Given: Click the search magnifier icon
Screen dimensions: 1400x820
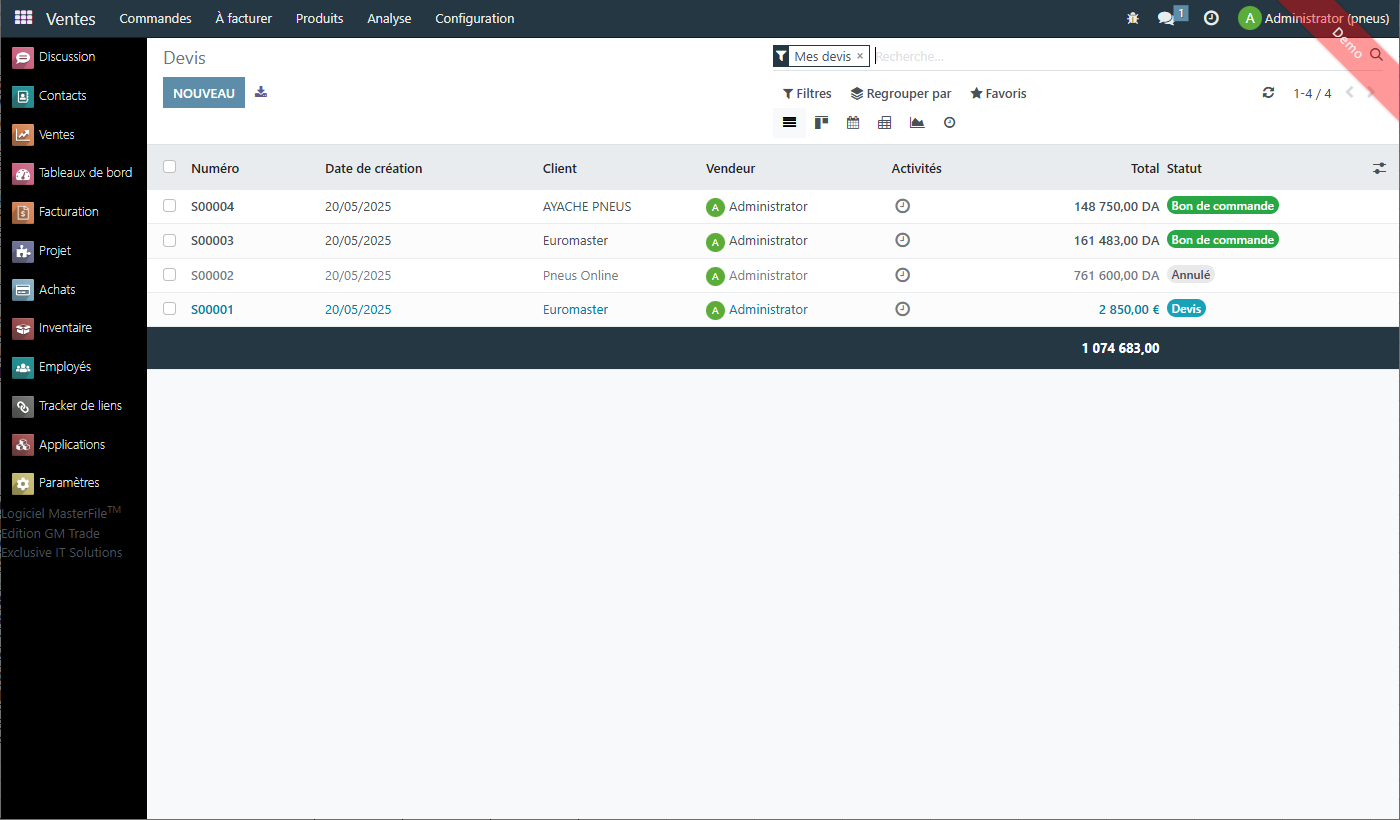Looking at the screenshot, I should (x=1377, y=55).
